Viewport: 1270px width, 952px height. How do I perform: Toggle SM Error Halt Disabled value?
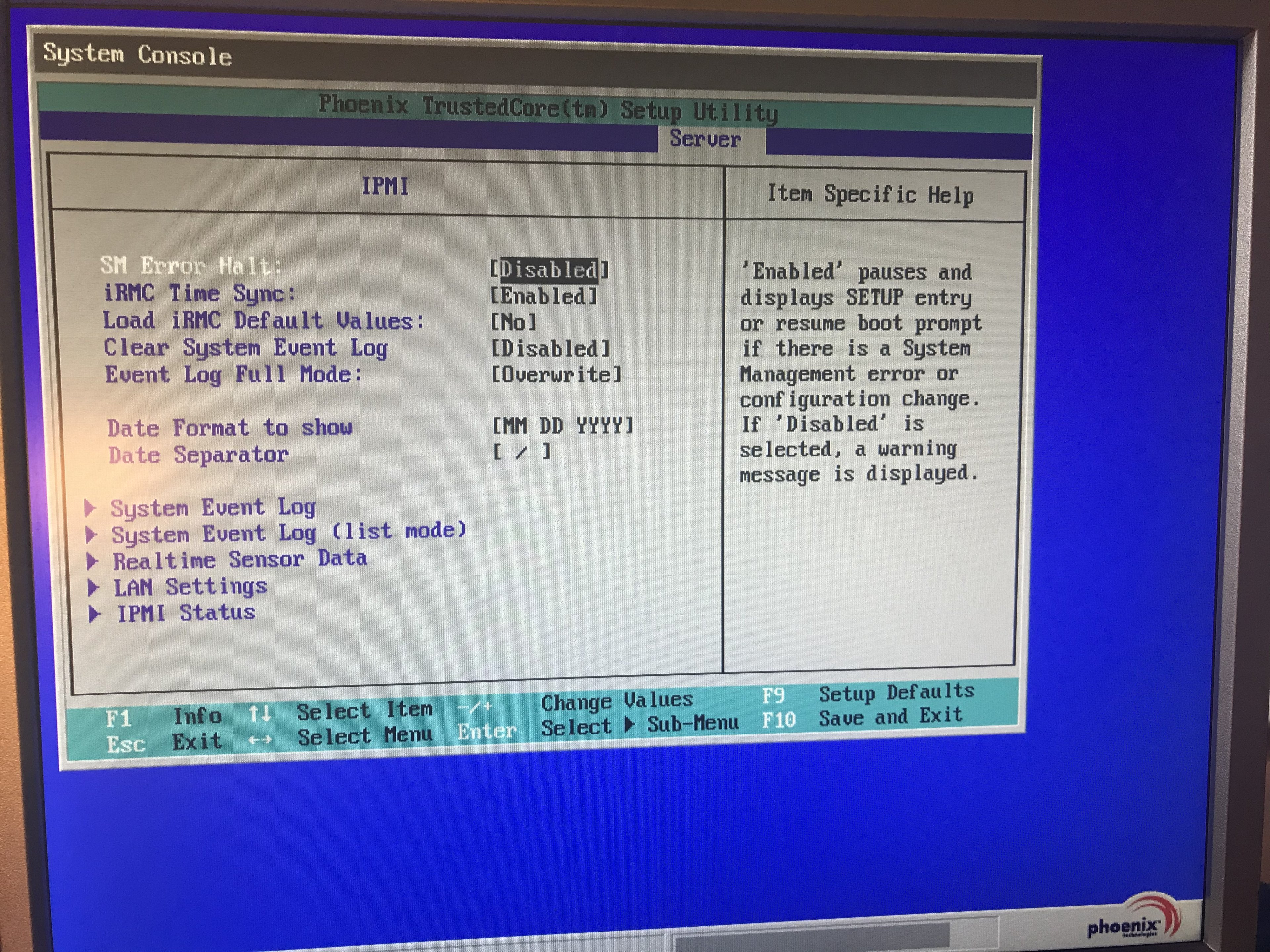[x=549, y=270]
